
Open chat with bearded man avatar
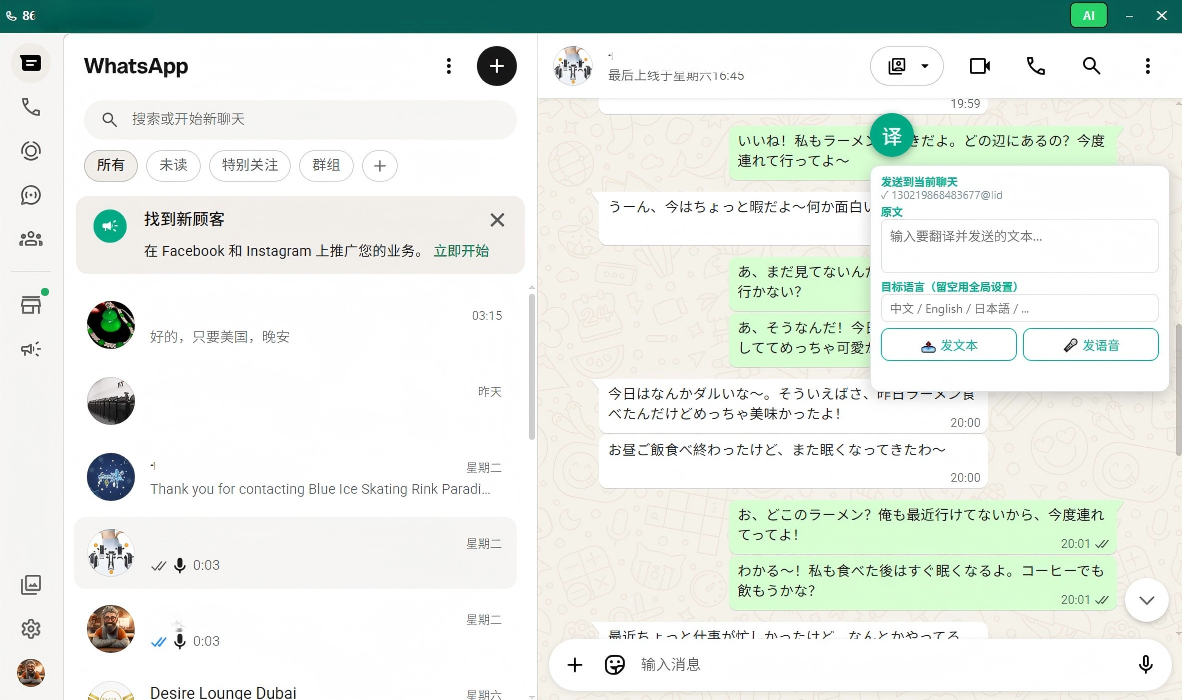pyautogui.click(x=296, y=630)
